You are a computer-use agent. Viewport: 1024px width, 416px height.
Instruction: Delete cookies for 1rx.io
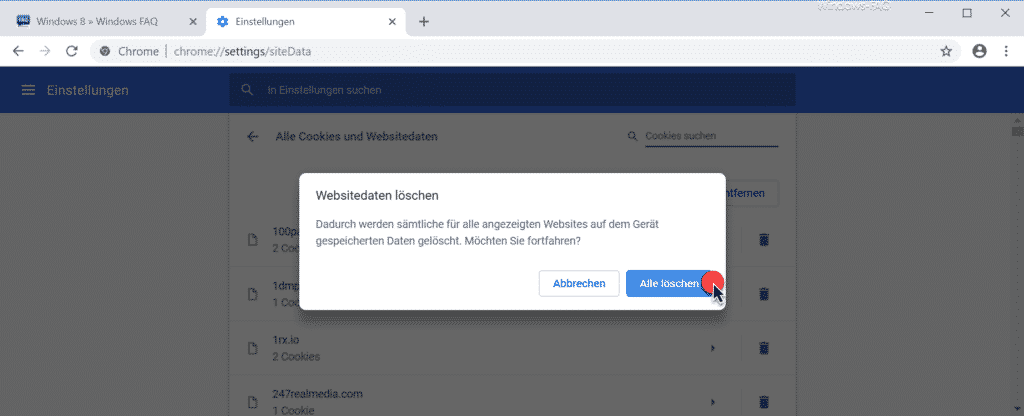[x=764, y=348]
